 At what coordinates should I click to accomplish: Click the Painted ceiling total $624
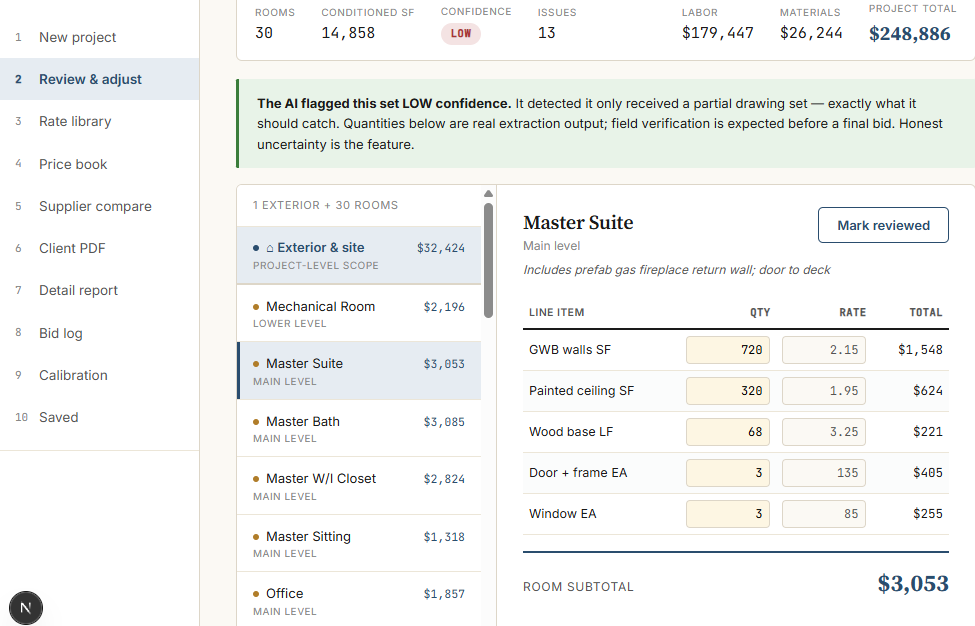pos(928,391)
